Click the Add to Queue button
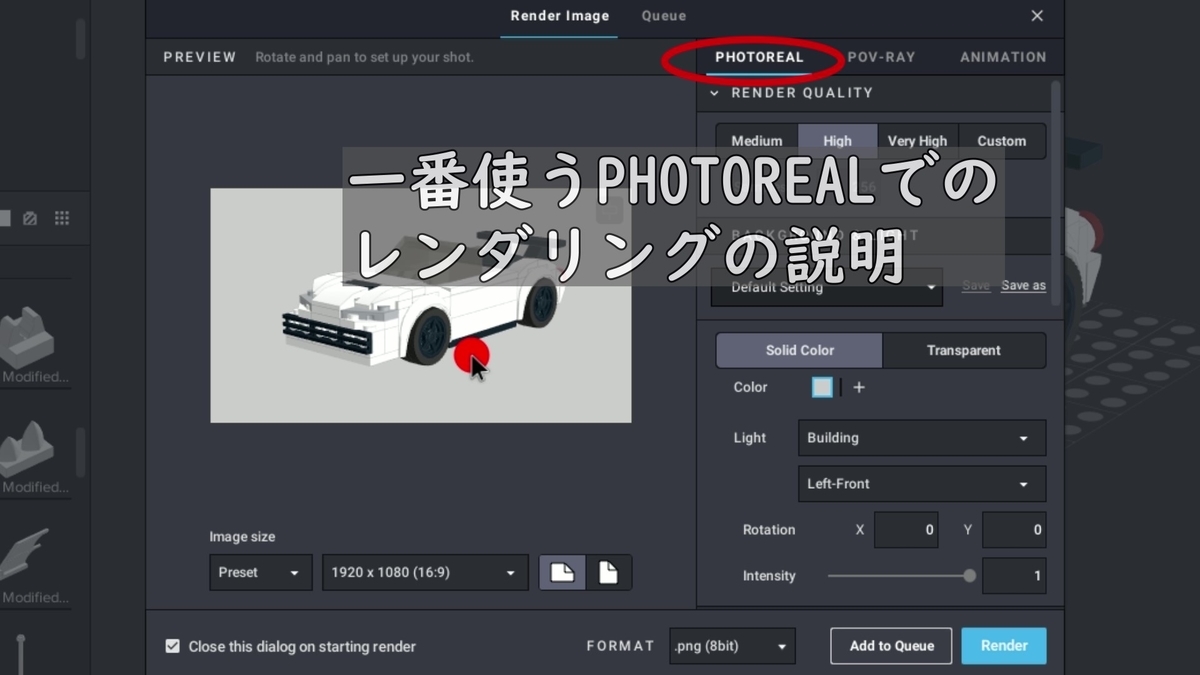Image resolution: width=1200 pixels, height=675 pixels. 892,646
